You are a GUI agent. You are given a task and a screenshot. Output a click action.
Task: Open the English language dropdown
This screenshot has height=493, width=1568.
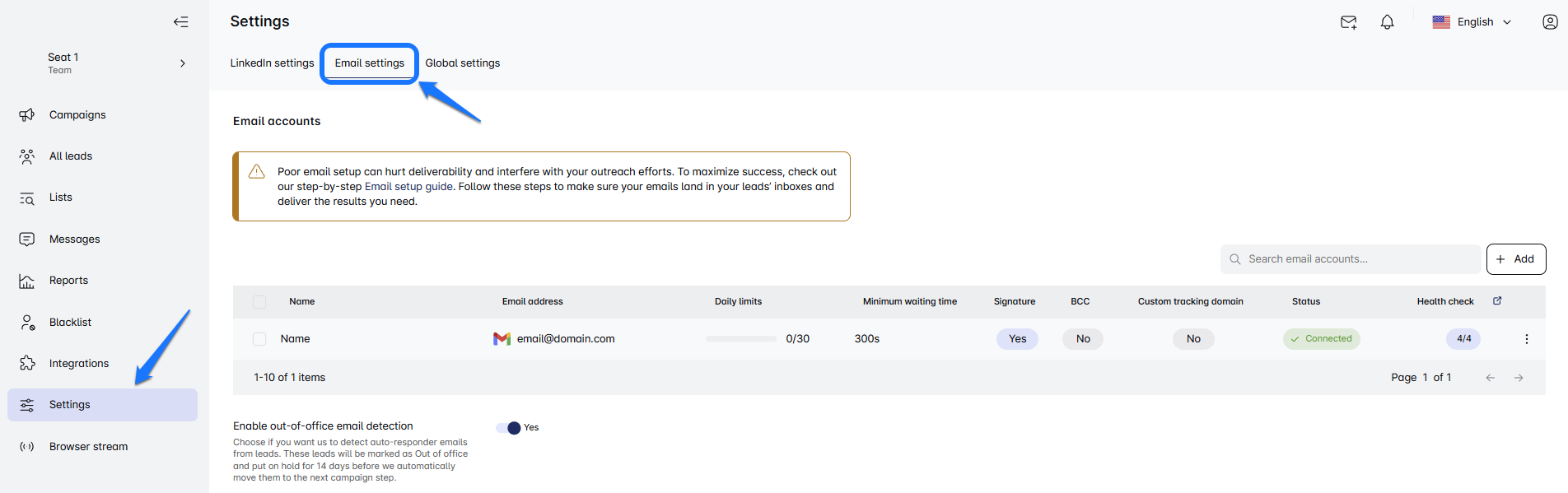[1473, 22]
